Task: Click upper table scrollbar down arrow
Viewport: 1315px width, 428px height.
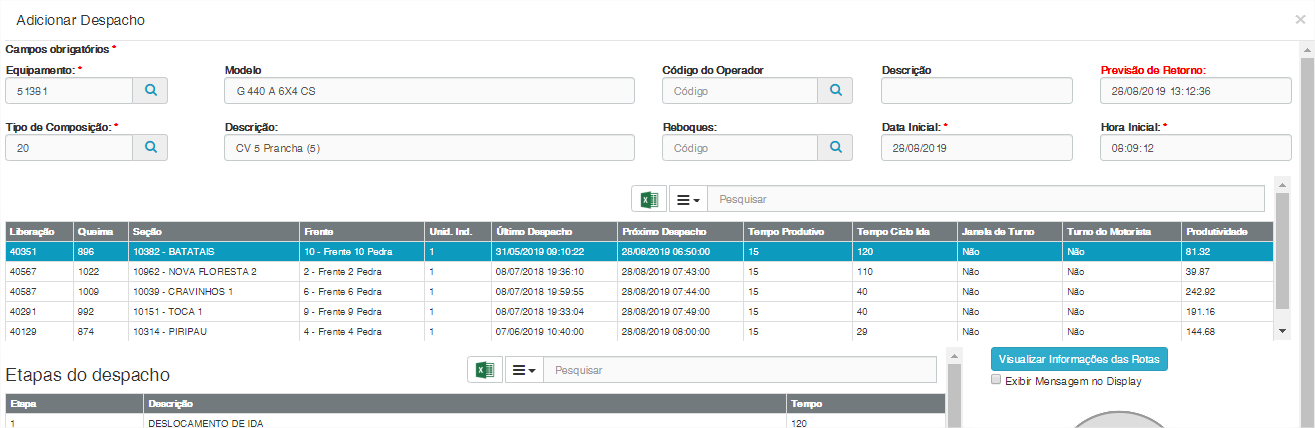Action: [1282, 330]
